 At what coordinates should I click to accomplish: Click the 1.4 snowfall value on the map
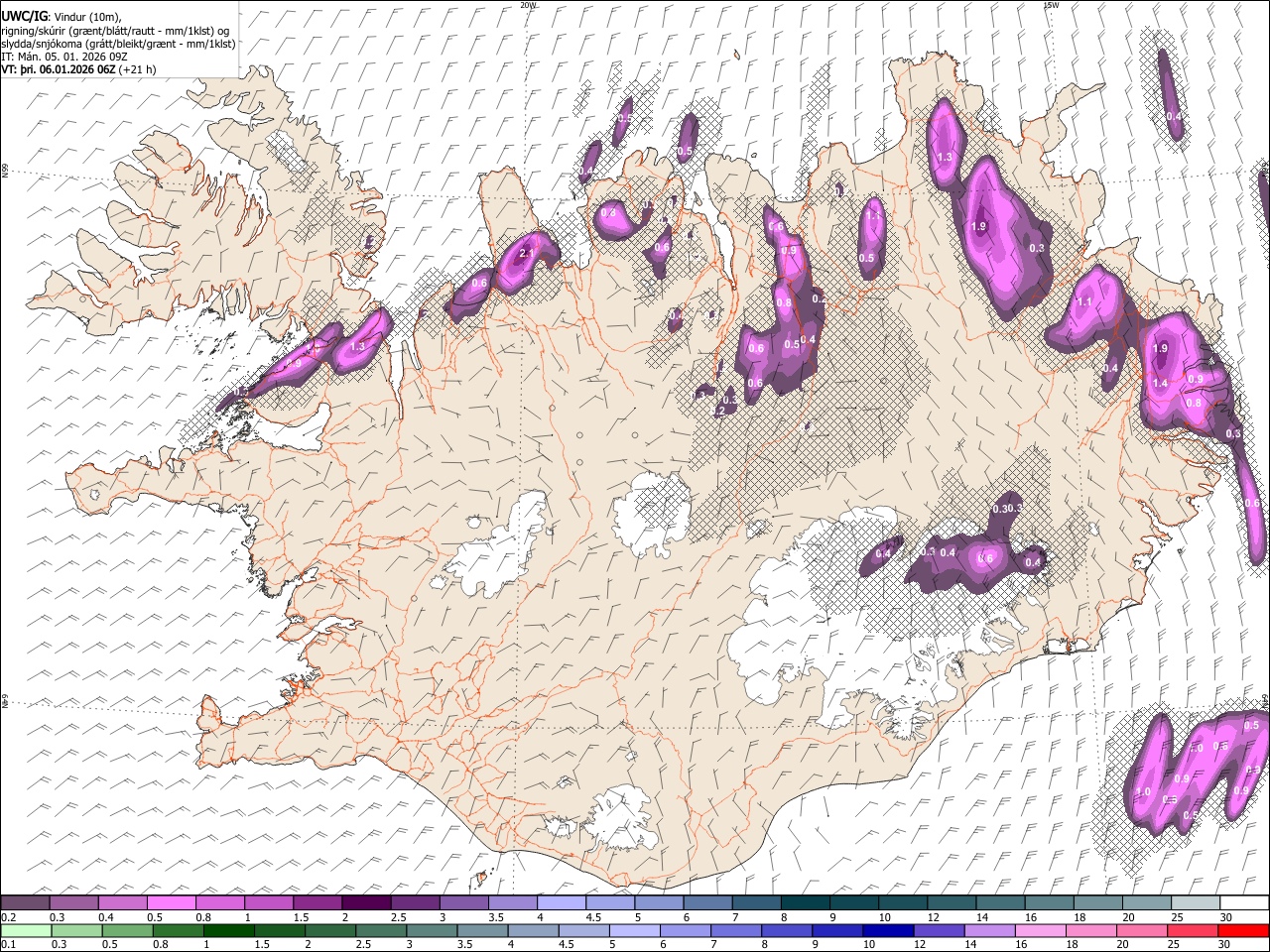[1160, 383]
